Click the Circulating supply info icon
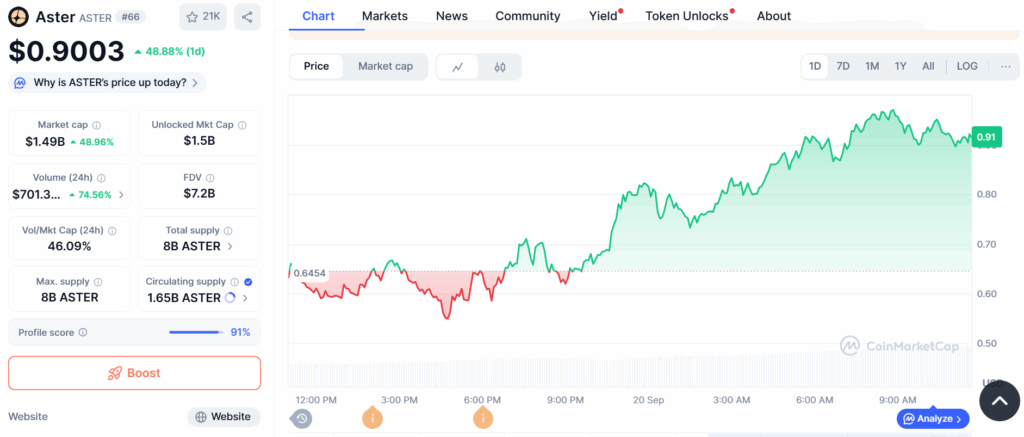The image size is (1024, 437). click(x=234, y=282)
